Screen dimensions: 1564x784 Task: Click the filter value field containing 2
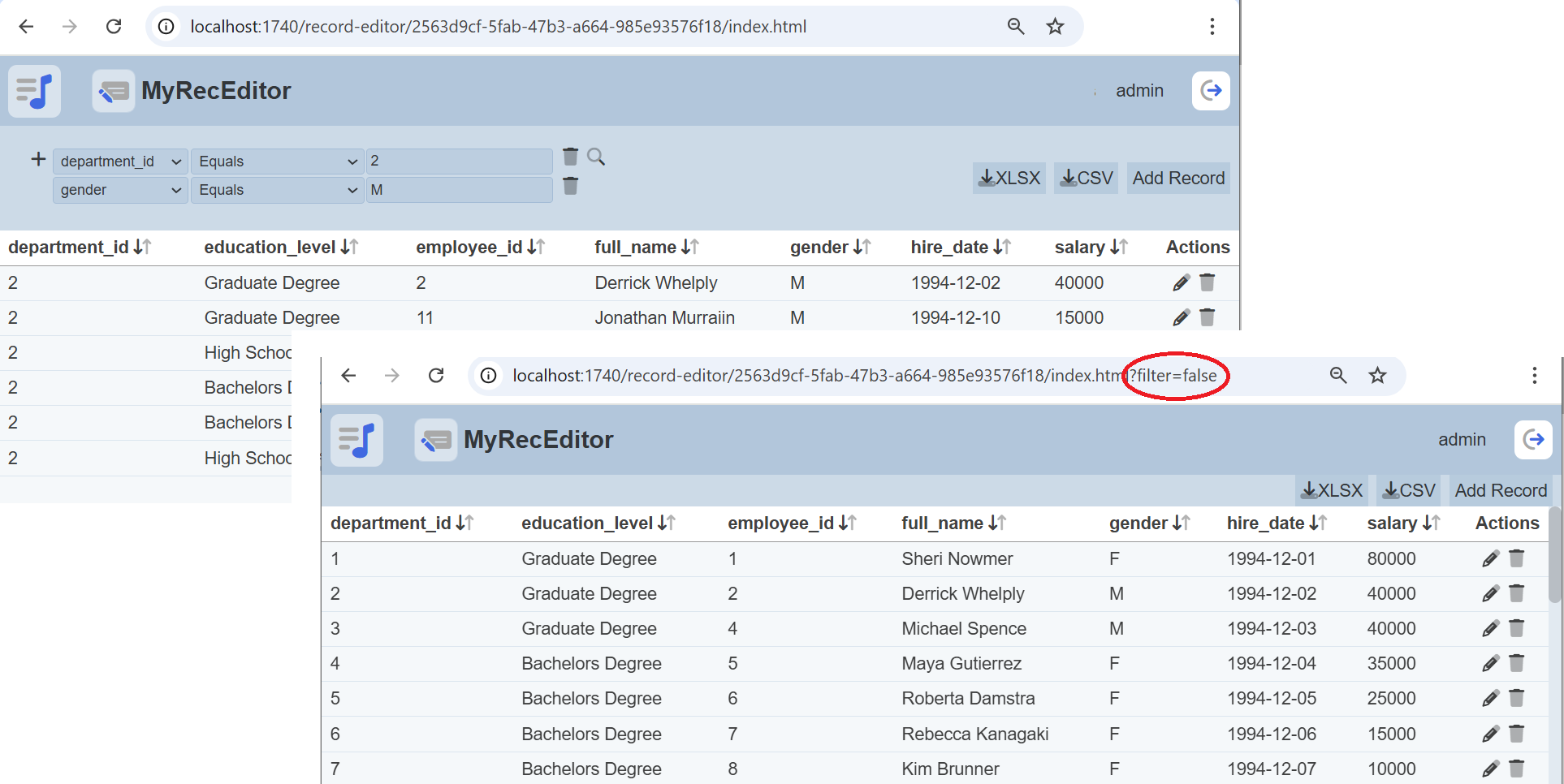[x=459, y=162]
